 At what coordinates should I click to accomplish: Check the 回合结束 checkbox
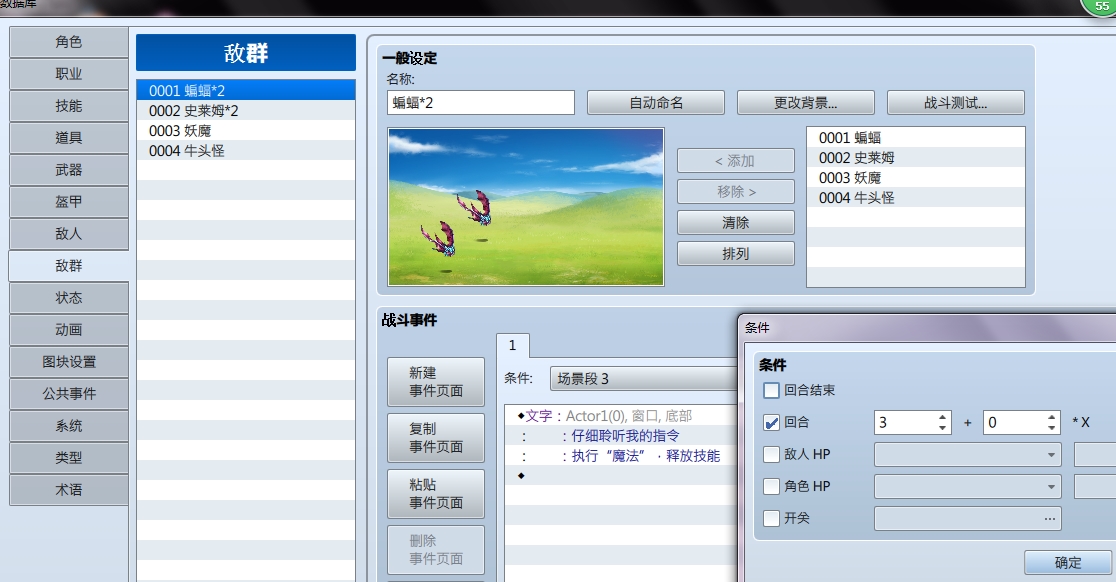point(771,390)
